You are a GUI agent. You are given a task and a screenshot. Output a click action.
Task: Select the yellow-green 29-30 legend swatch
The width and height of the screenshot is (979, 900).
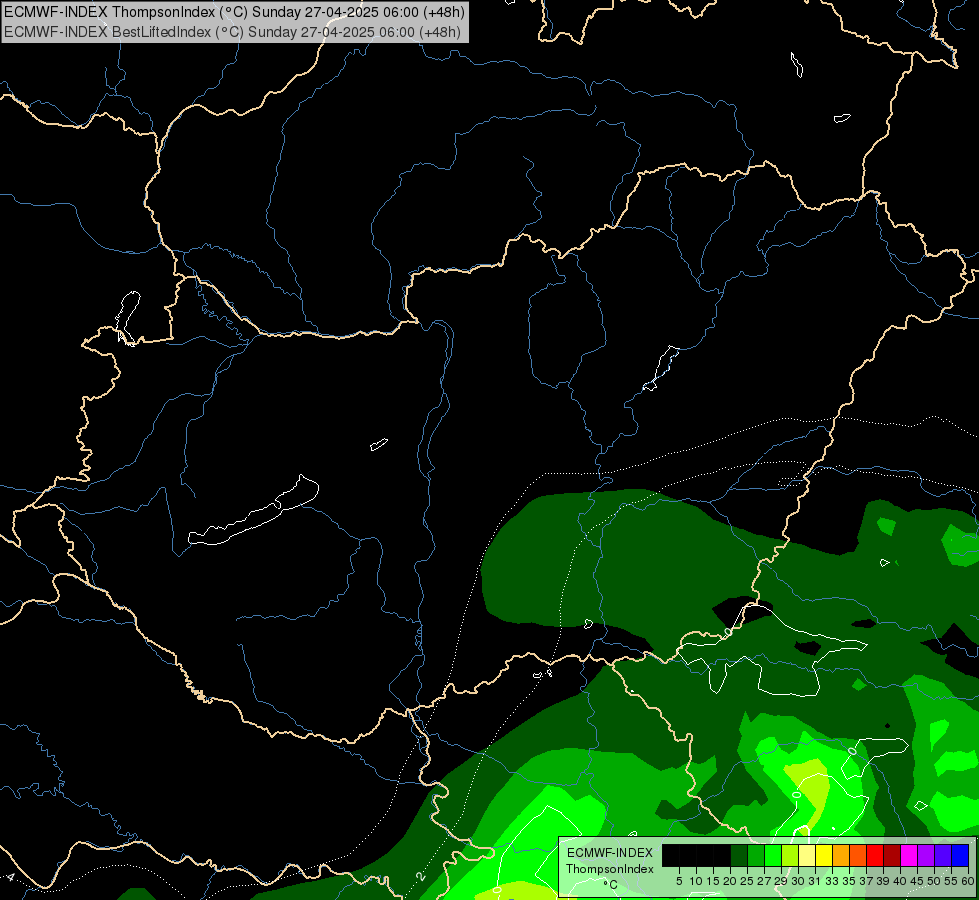point(790,855)
